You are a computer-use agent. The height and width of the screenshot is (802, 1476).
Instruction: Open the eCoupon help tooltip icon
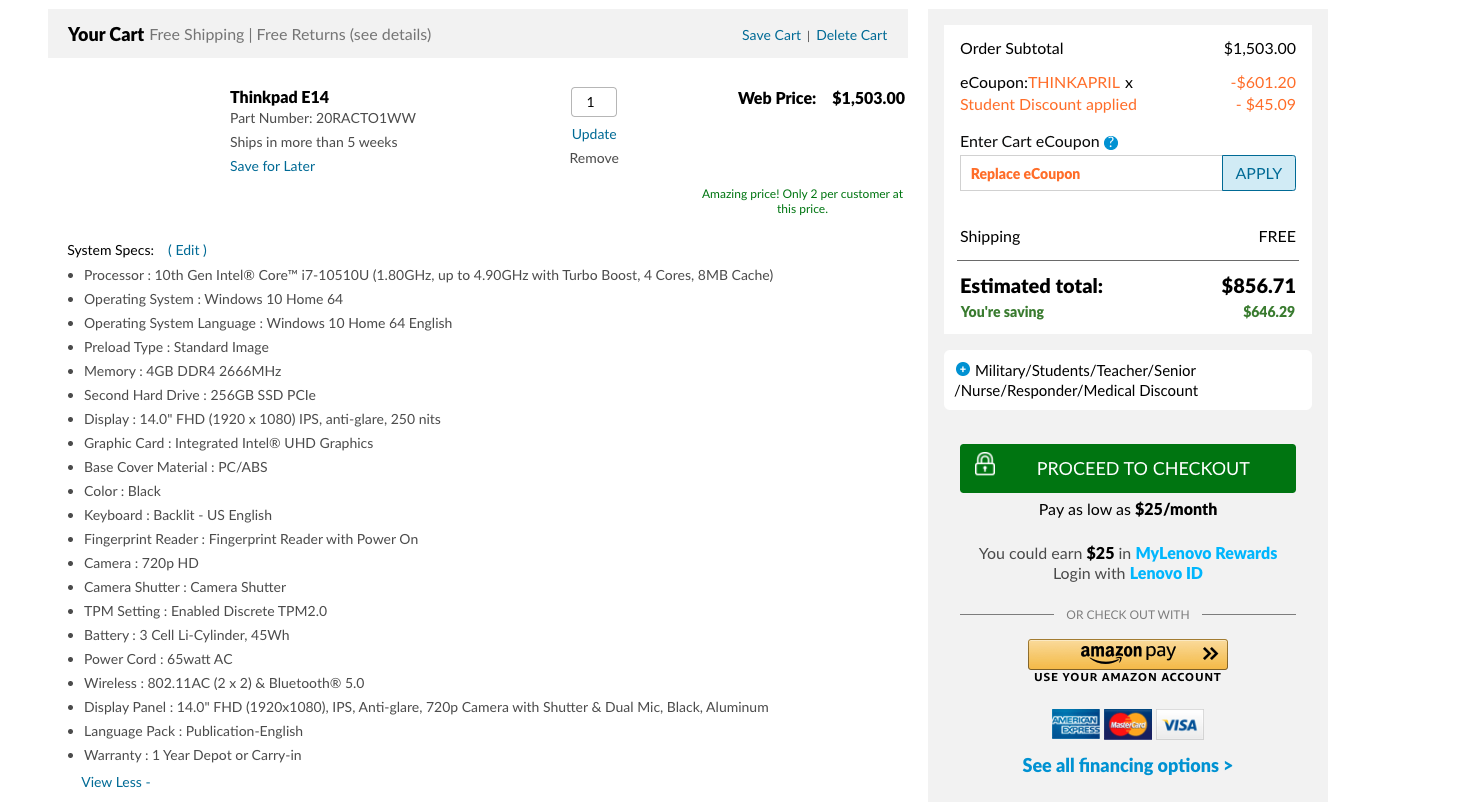click(1110, 142)
